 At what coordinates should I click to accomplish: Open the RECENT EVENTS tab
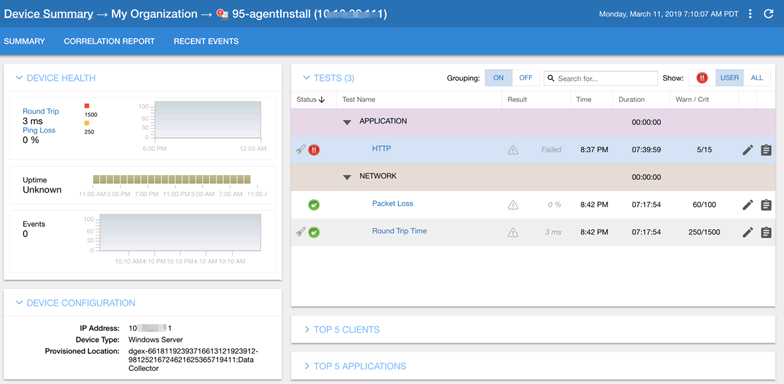point(206,42)
